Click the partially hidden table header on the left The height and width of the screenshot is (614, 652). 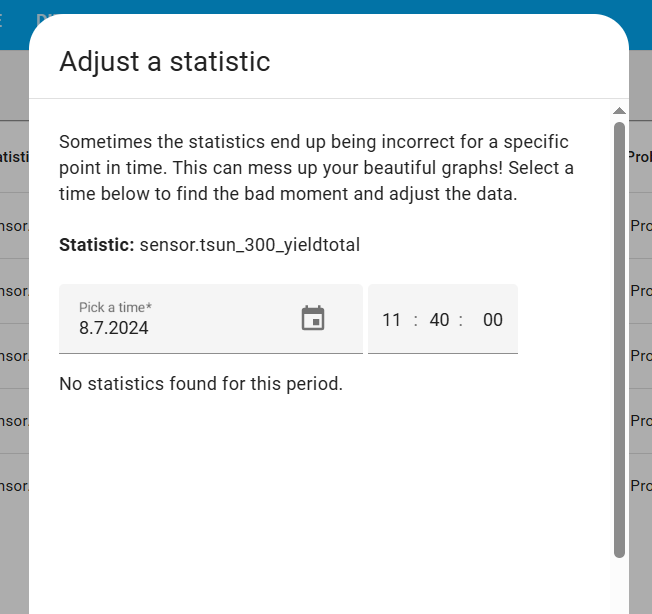point(14,157)
